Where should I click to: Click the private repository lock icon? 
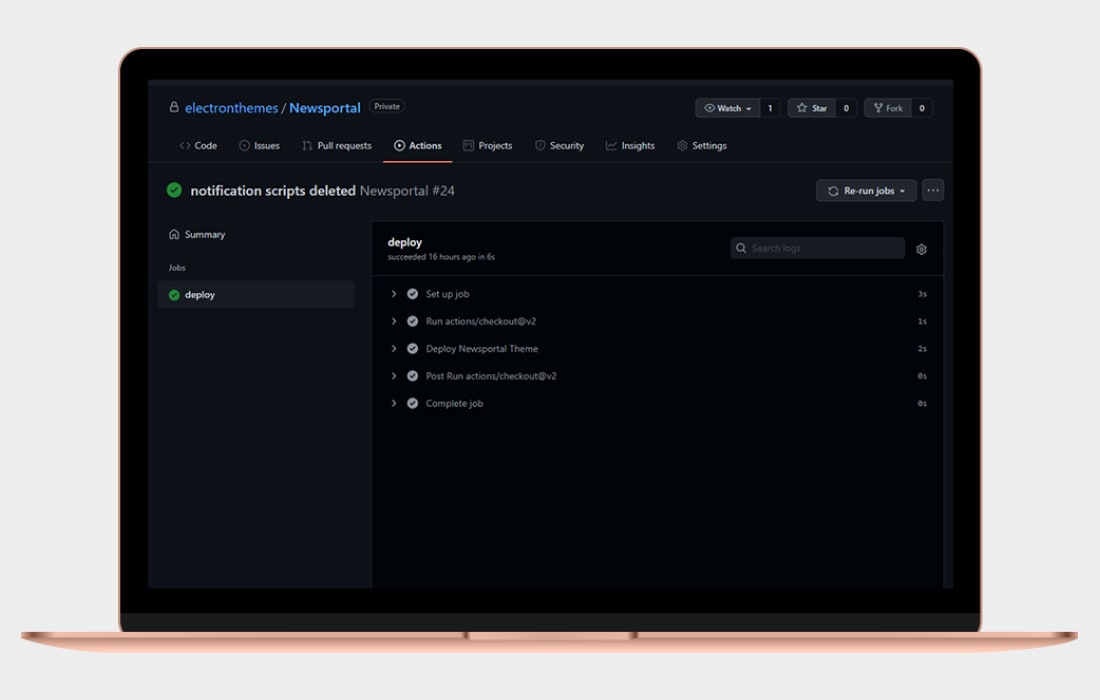[x=174, y=107]
